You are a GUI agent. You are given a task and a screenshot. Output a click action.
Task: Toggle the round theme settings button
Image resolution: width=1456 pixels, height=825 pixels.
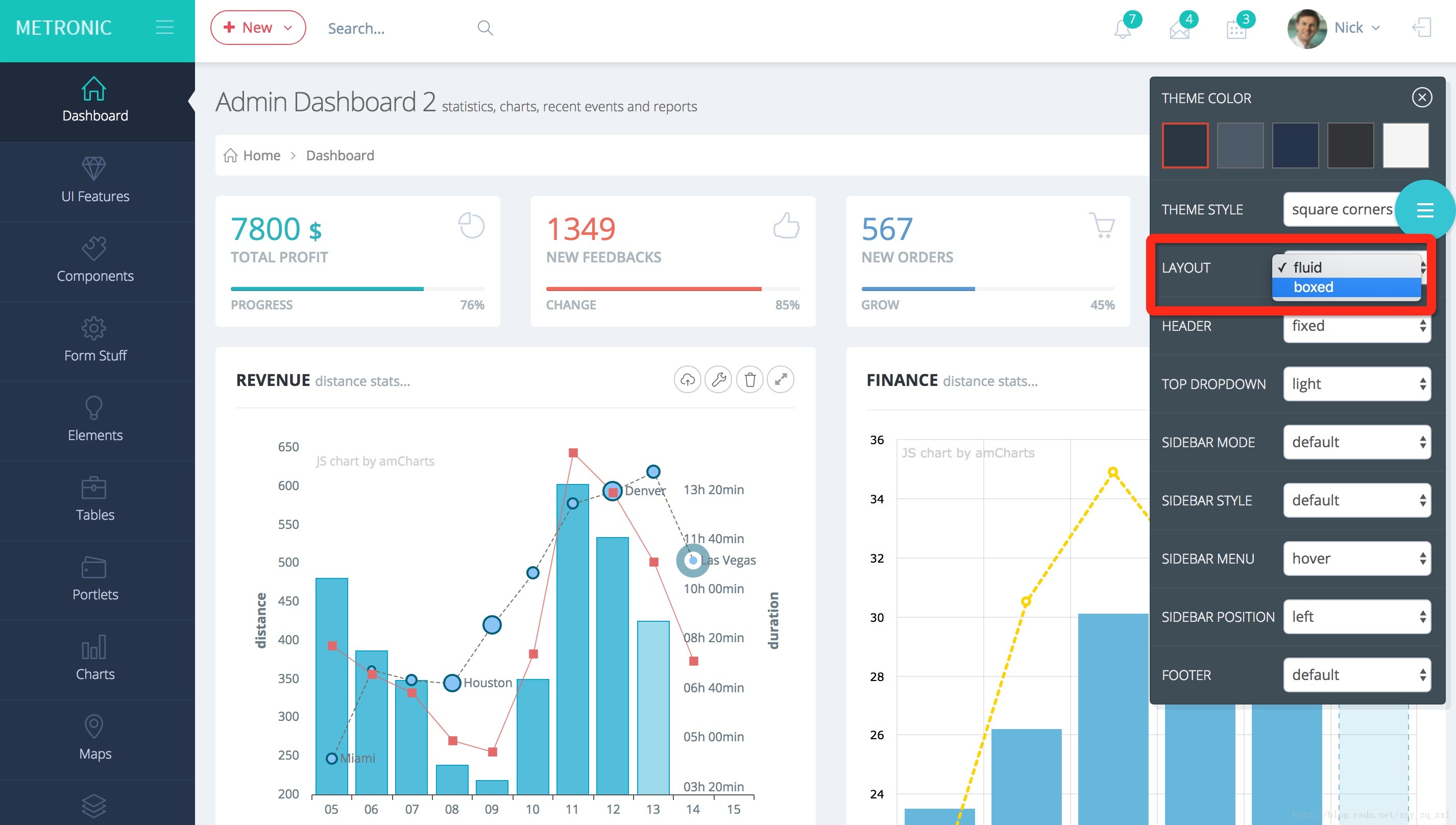(1425, 210)
